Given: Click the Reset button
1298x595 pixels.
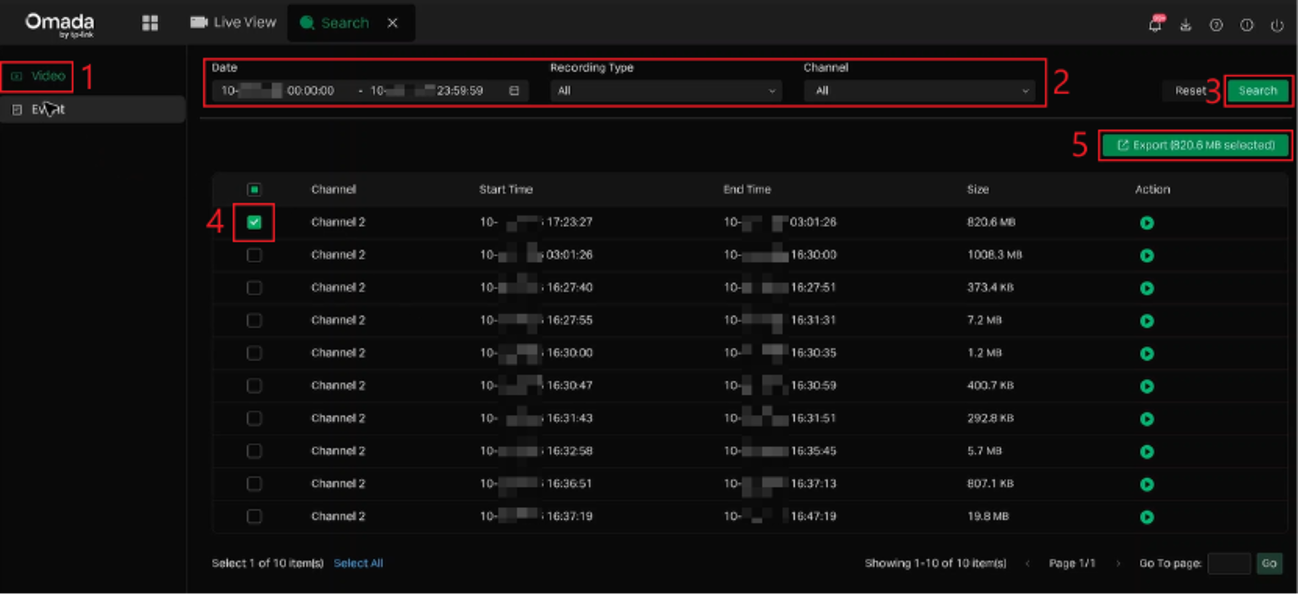Looking at the screenshot, I should (x=1190, y=91).
